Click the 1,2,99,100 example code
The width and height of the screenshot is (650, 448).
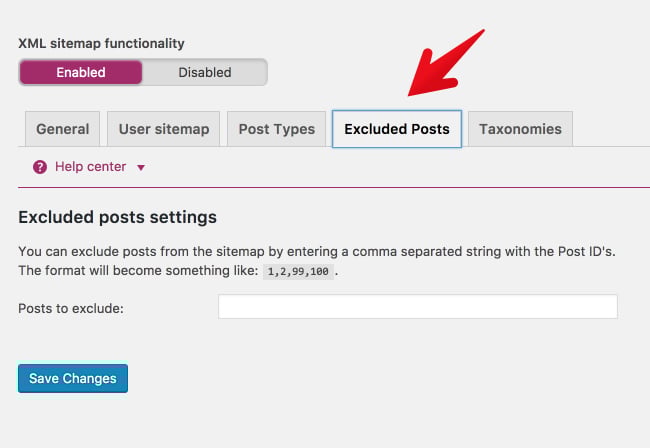click(x=298, y=271)
